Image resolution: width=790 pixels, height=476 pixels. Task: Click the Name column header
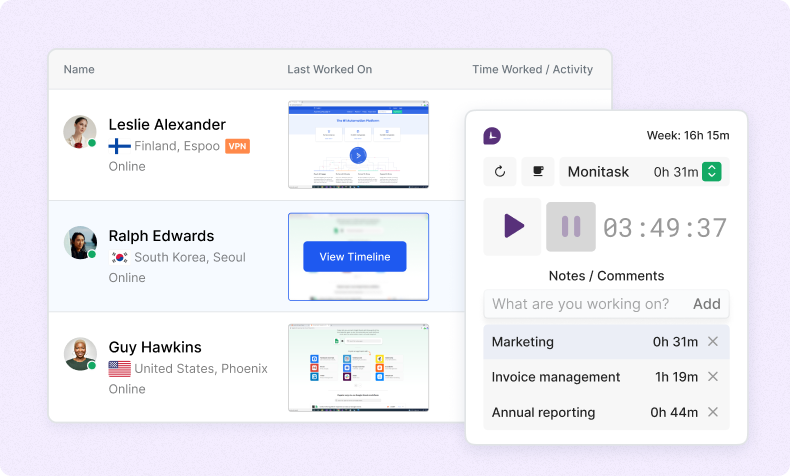tap(79, 70)
